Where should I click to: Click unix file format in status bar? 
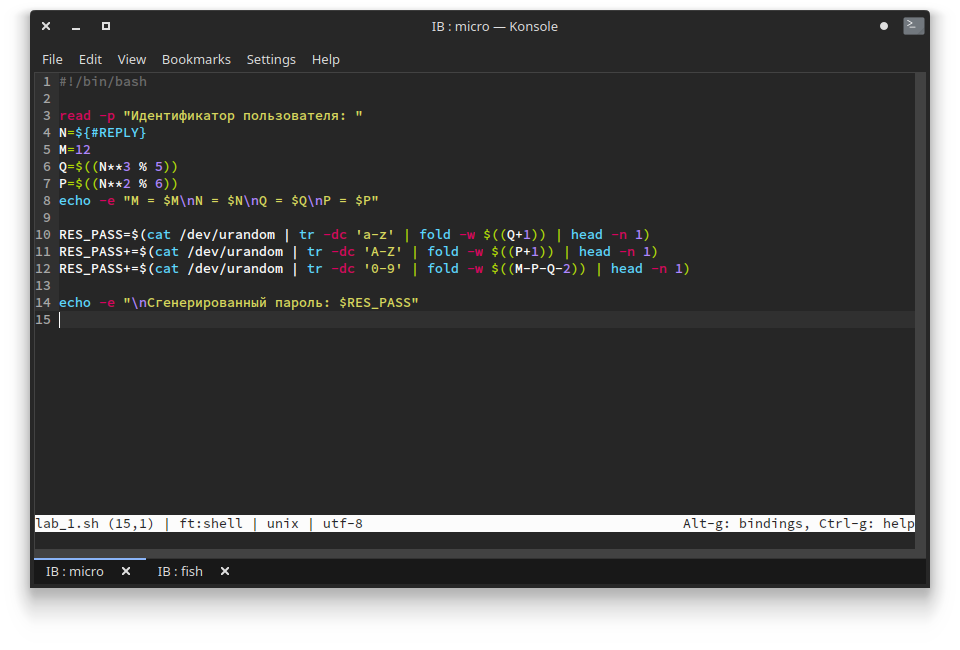(283, 523)
